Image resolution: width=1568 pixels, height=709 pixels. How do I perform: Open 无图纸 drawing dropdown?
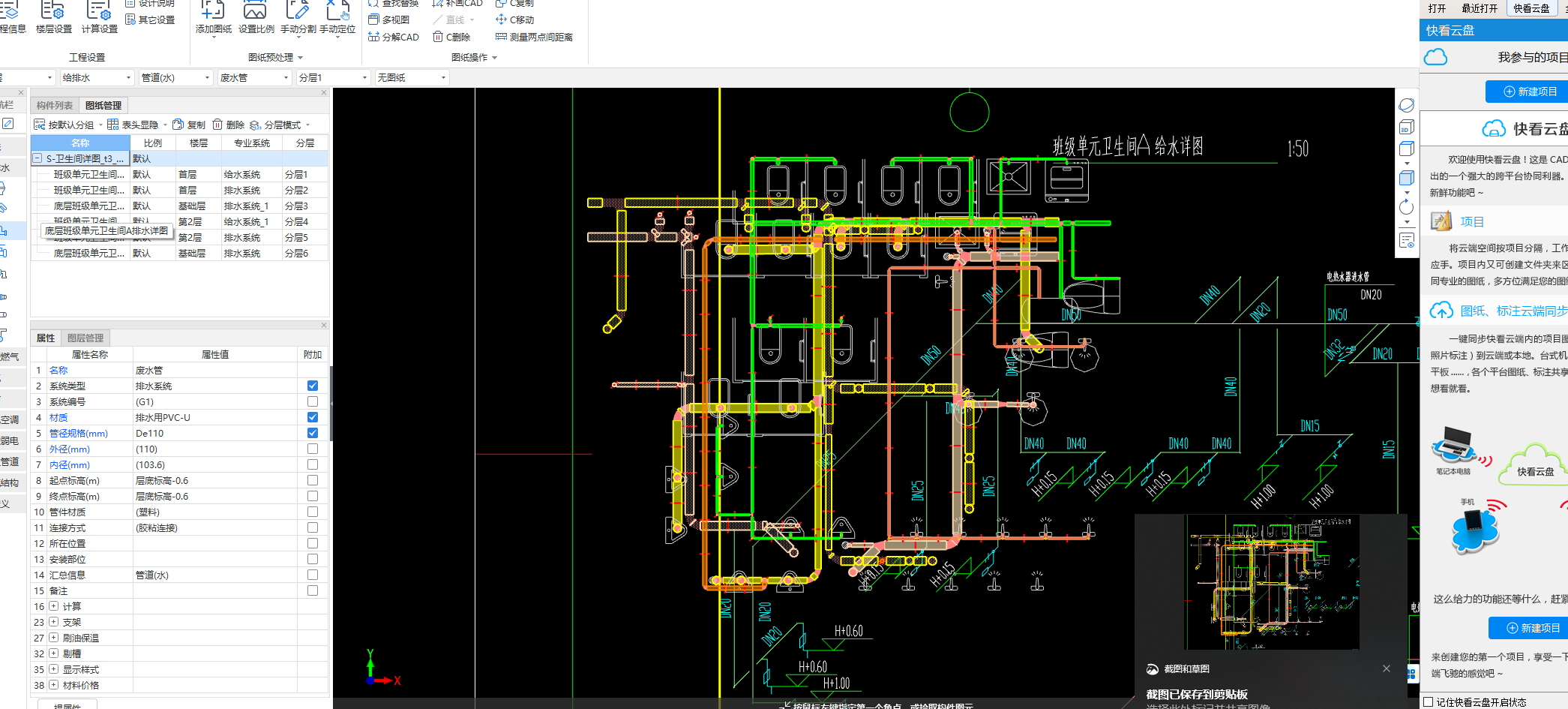pyautogui.click(x=412, y=77)
